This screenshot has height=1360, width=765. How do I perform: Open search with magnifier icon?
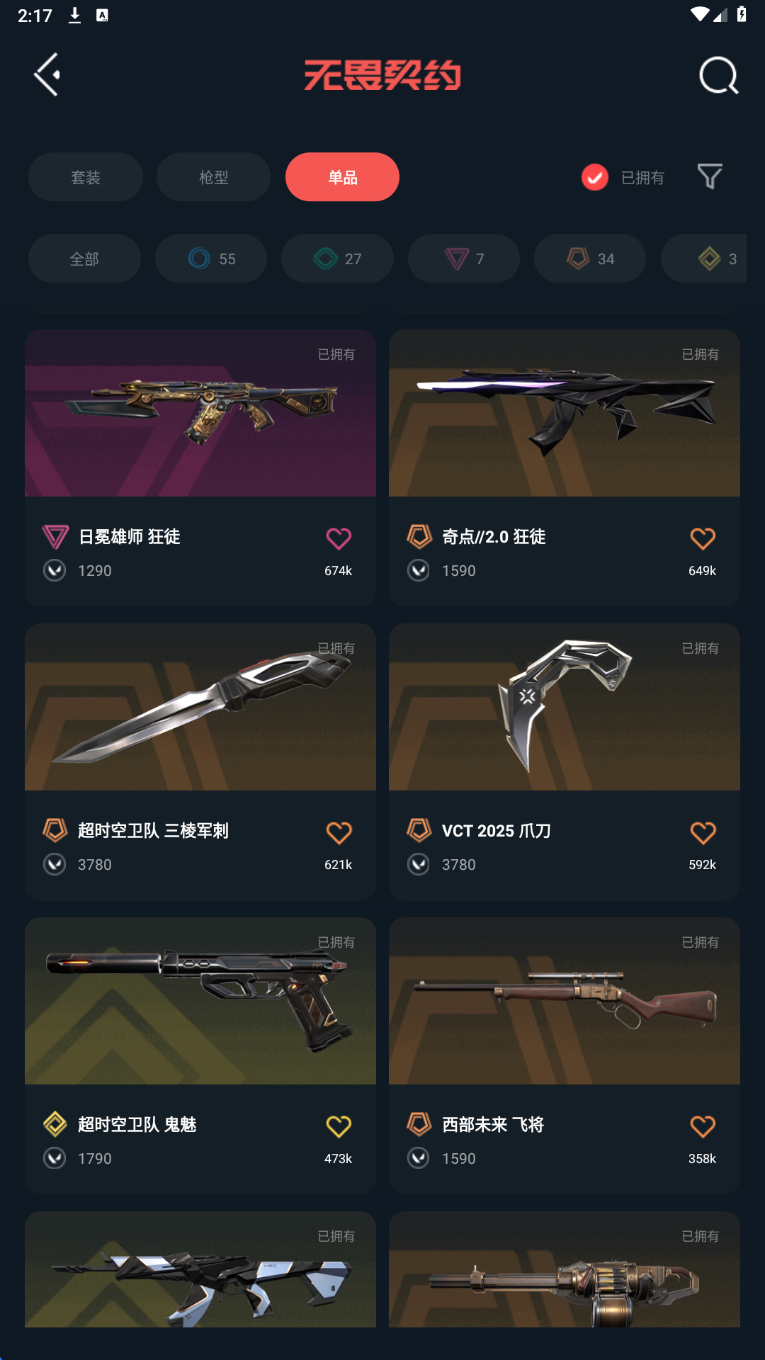[718, 75]
